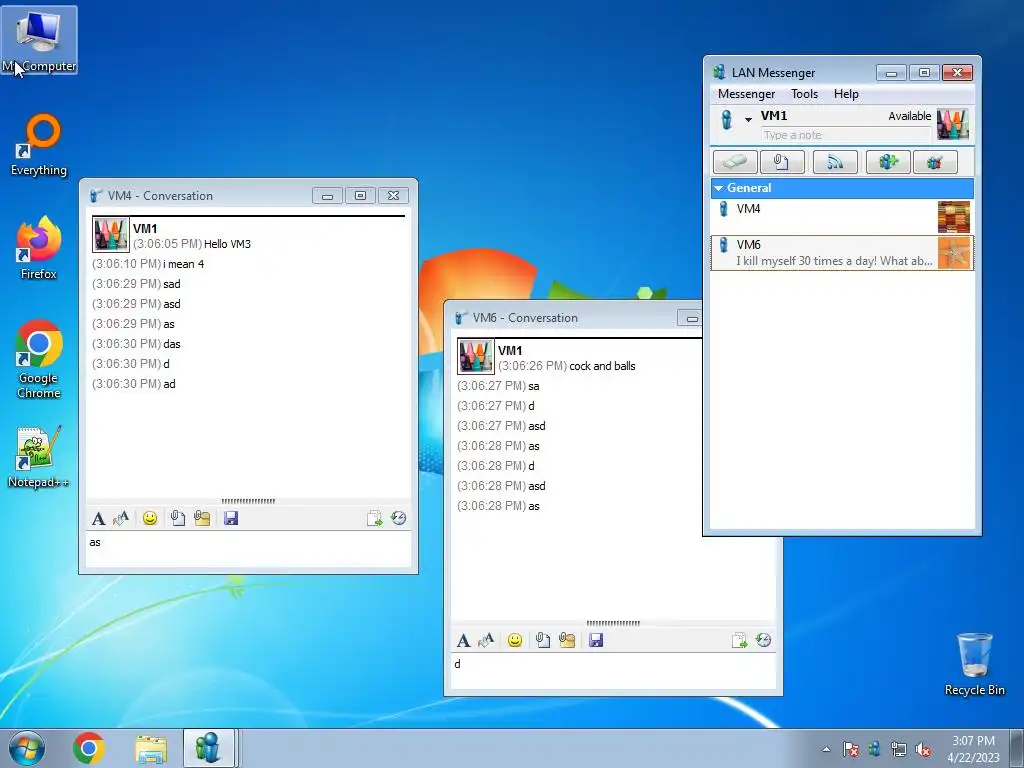Select the Notepad++ desktop shortcut
Viewport: 1024px width, 768px height.
tap(39, 456)
